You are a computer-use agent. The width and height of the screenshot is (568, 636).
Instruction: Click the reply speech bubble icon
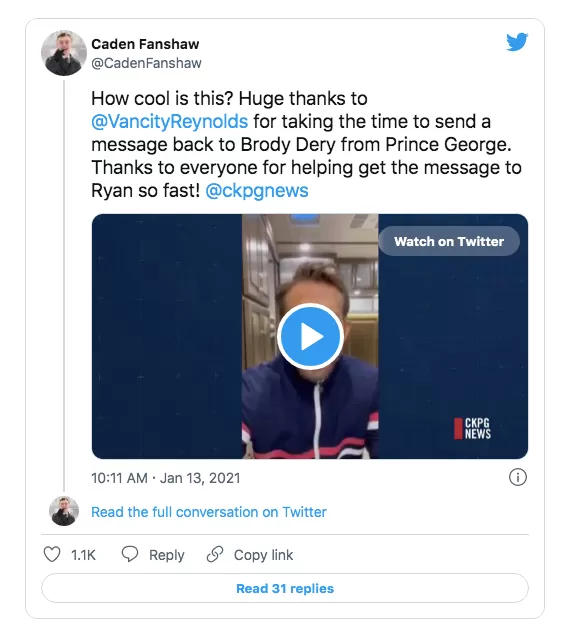[x=130, y=554]
